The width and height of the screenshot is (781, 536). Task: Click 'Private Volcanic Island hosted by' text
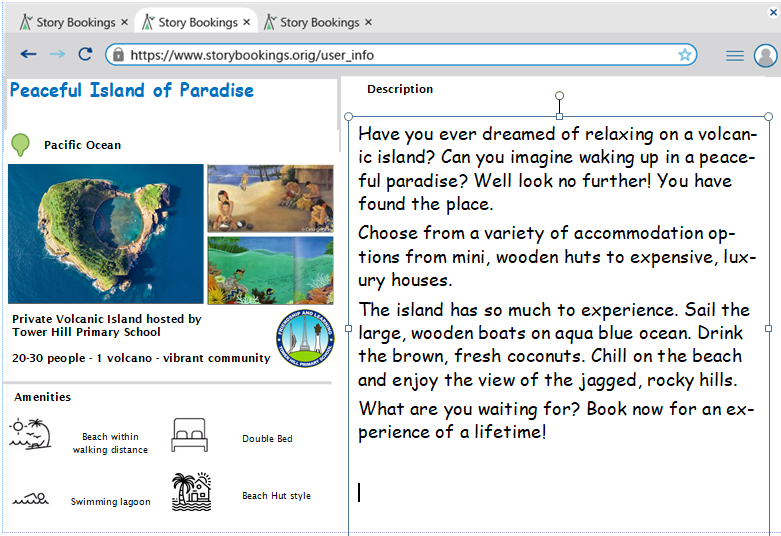pyautogui.click(x=107, y=319)
